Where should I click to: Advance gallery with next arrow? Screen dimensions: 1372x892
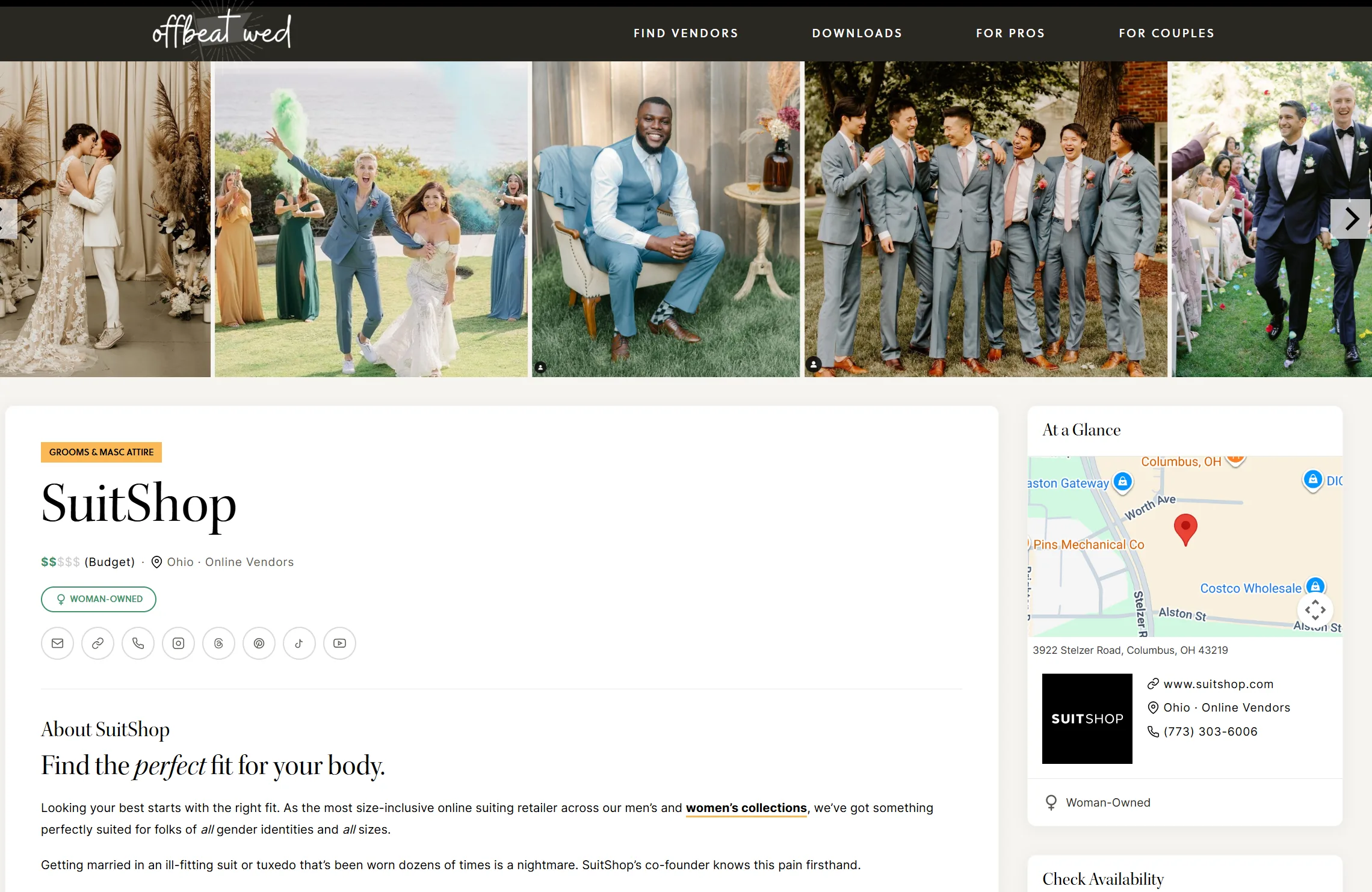point(1350,219)
